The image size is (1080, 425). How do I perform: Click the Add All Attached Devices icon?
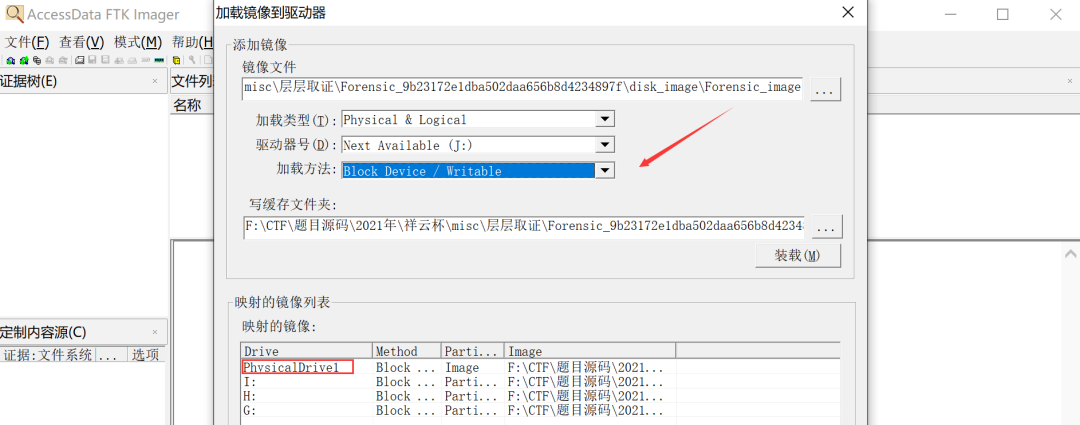(24, 61)
